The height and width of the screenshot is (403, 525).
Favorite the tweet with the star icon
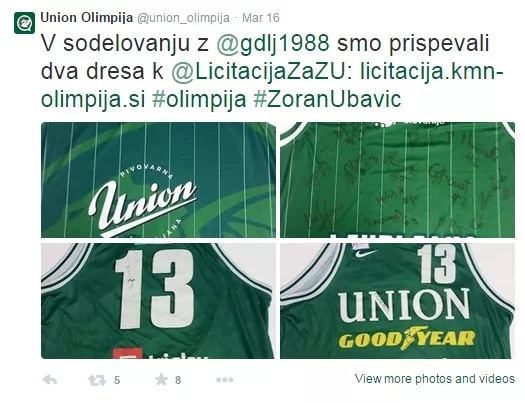[x=161, y=379]
